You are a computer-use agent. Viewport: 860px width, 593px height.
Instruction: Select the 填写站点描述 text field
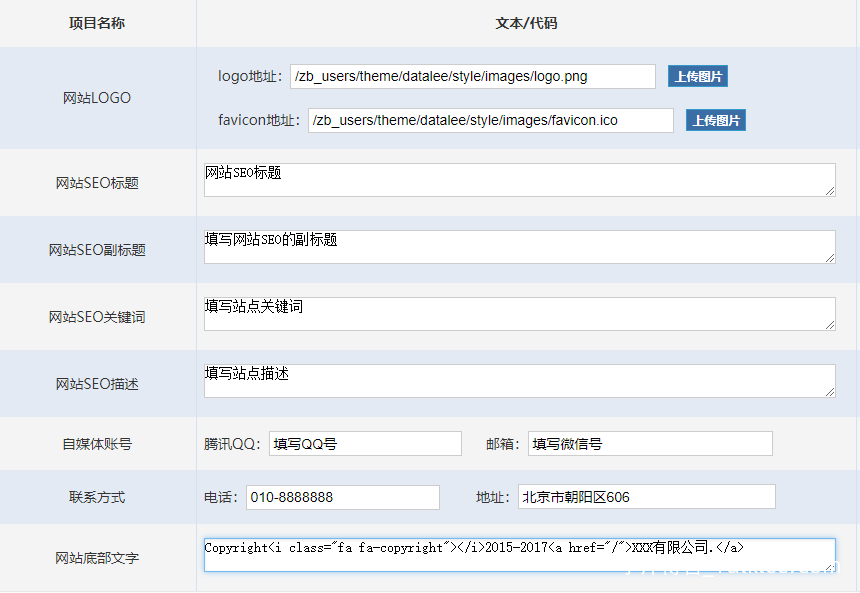click(x=519, y=381)
